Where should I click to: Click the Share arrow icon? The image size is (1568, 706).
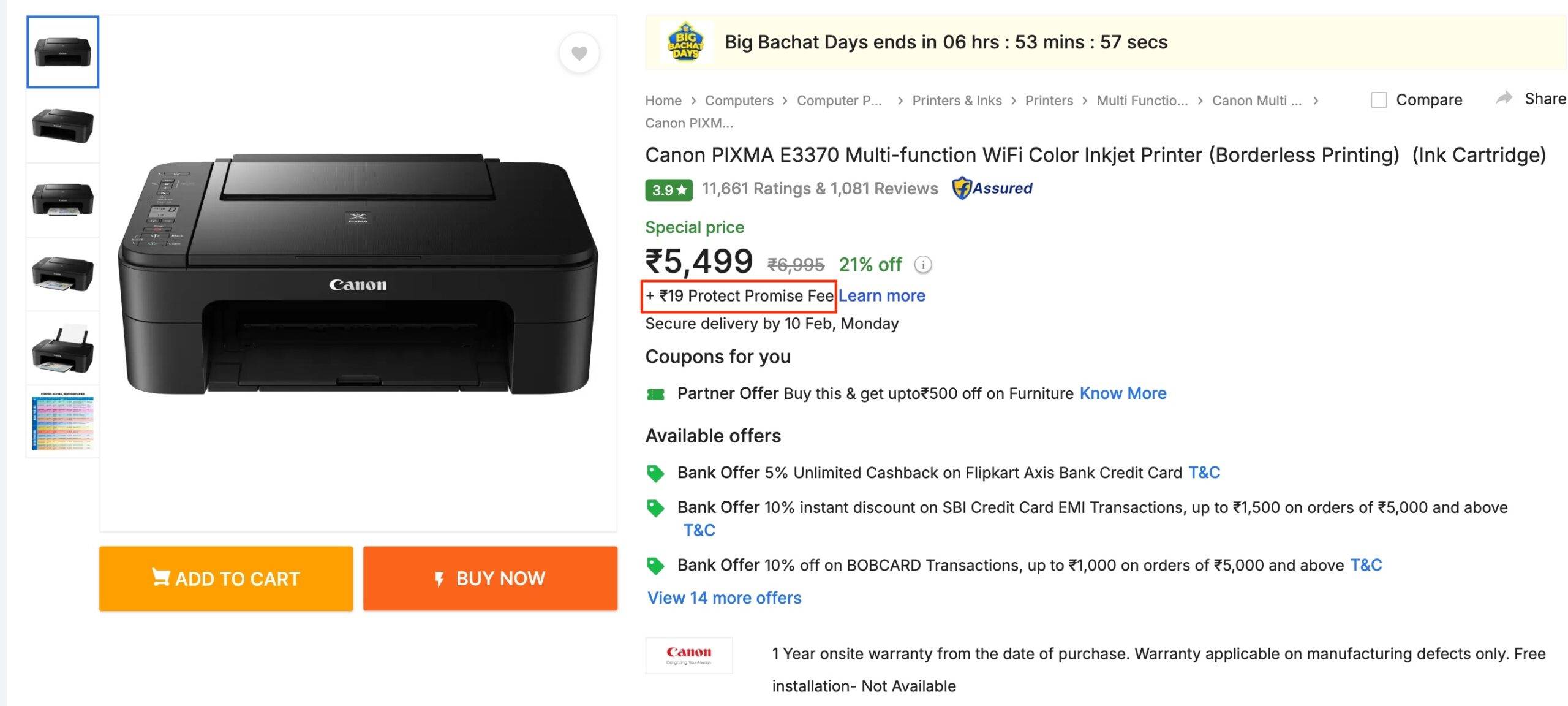[1504, 99]
